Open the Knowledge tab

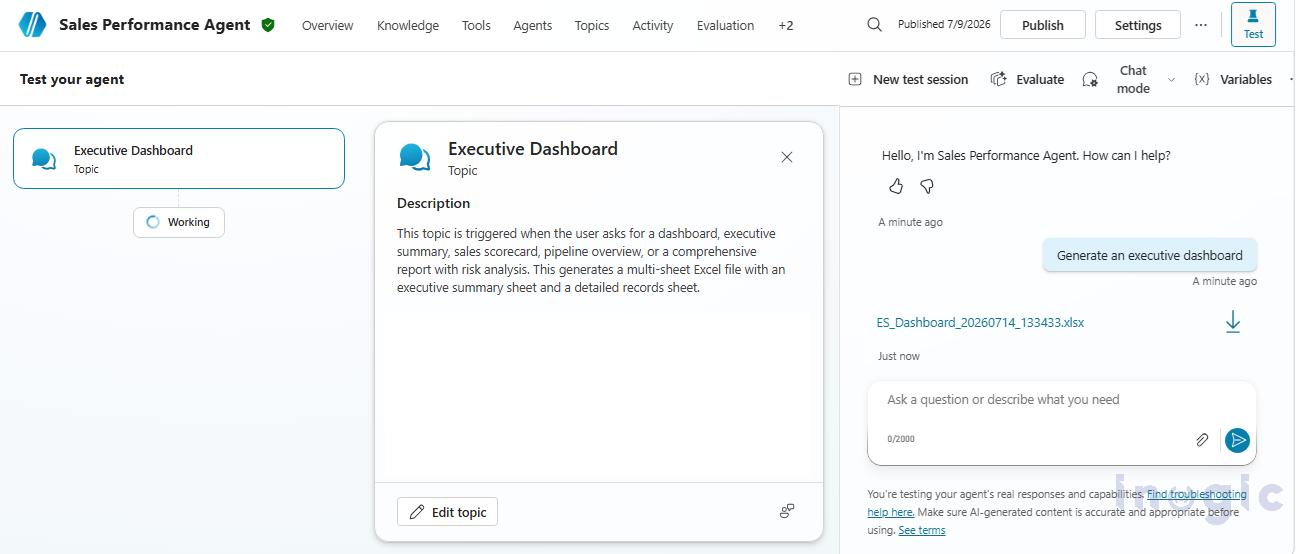tap(408, 25)
